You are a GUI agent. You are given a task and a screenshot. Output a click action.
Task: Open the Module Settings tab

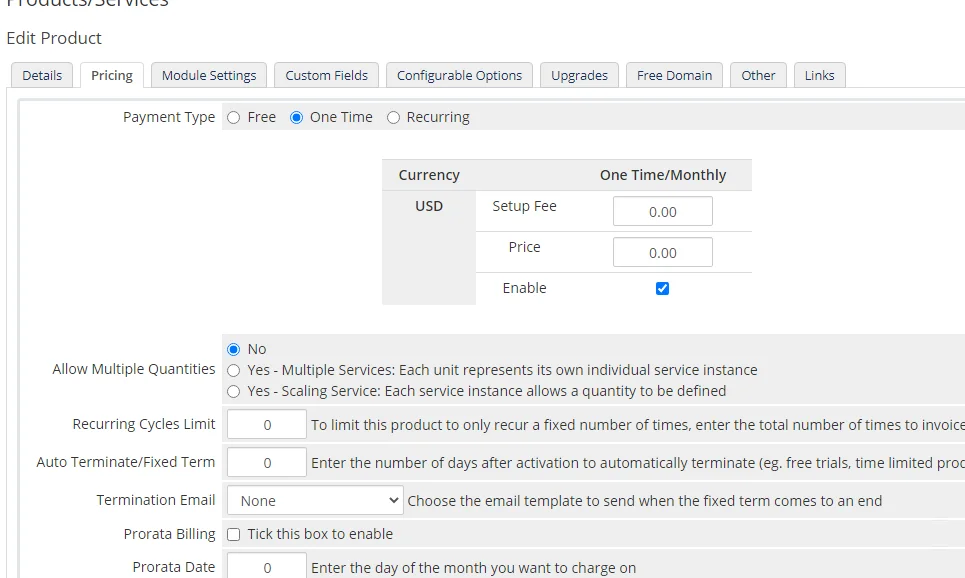209,75
